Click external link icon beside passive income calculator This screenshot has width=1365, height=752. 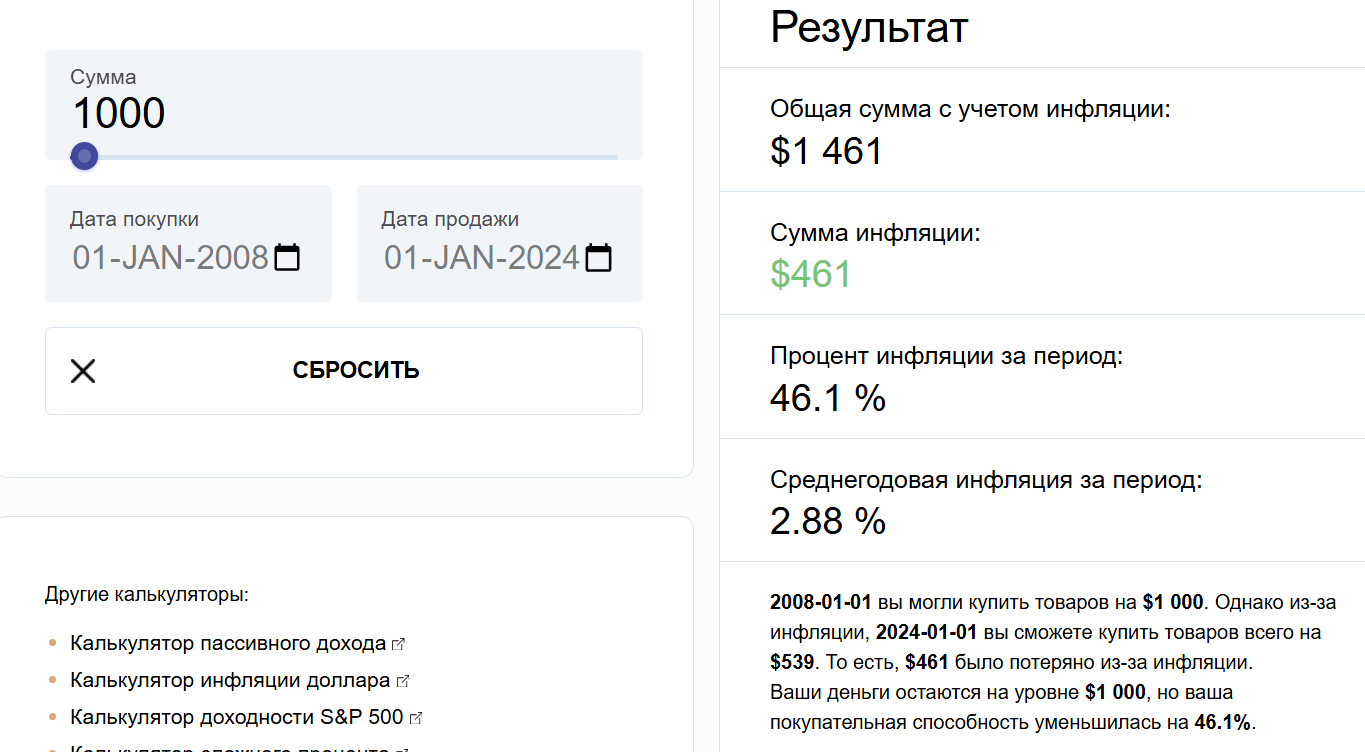tap(399, 644)
